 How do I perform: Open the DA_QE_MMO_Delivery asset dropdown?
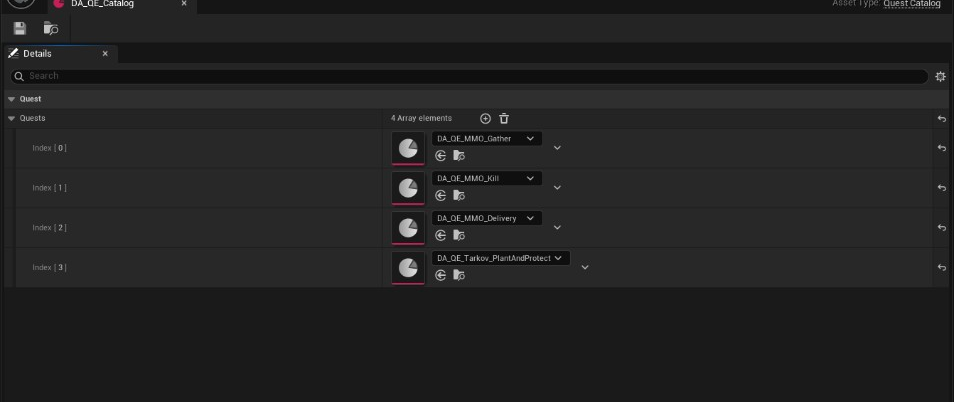click(x=487, y=218)
